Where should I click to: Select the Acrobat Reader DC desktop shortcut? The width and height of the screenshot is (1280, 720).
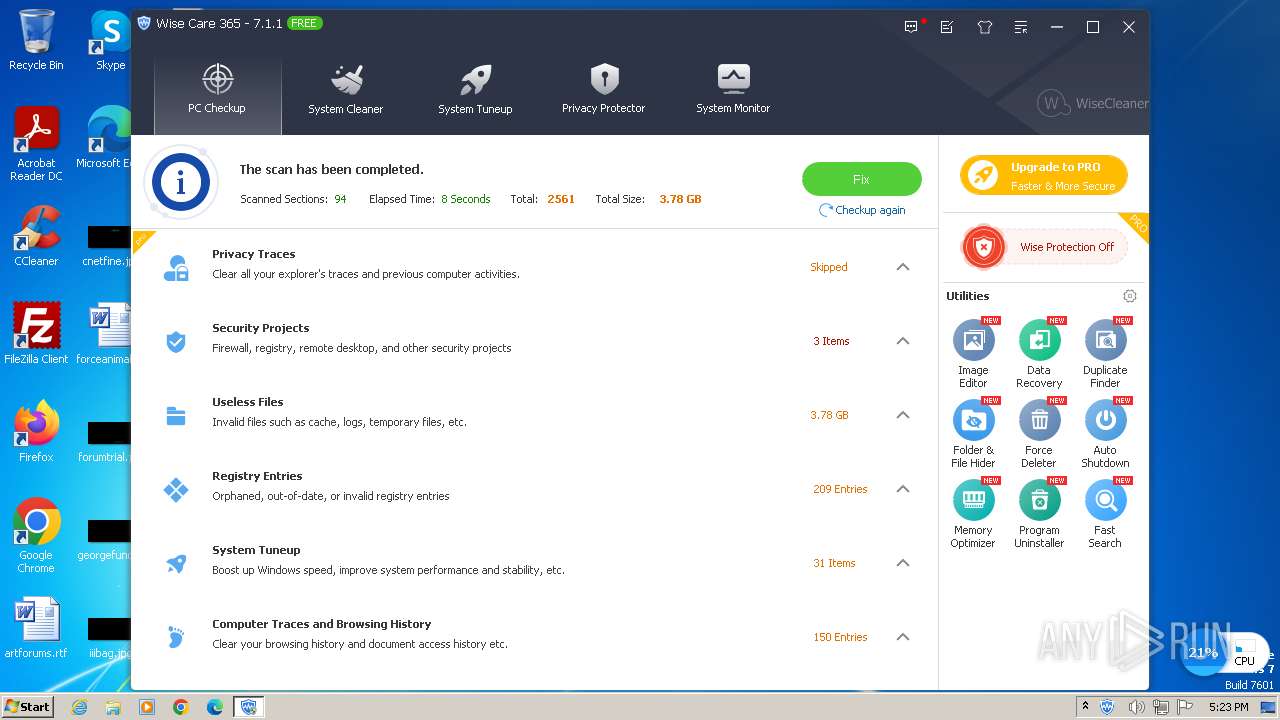pos(36,144)
